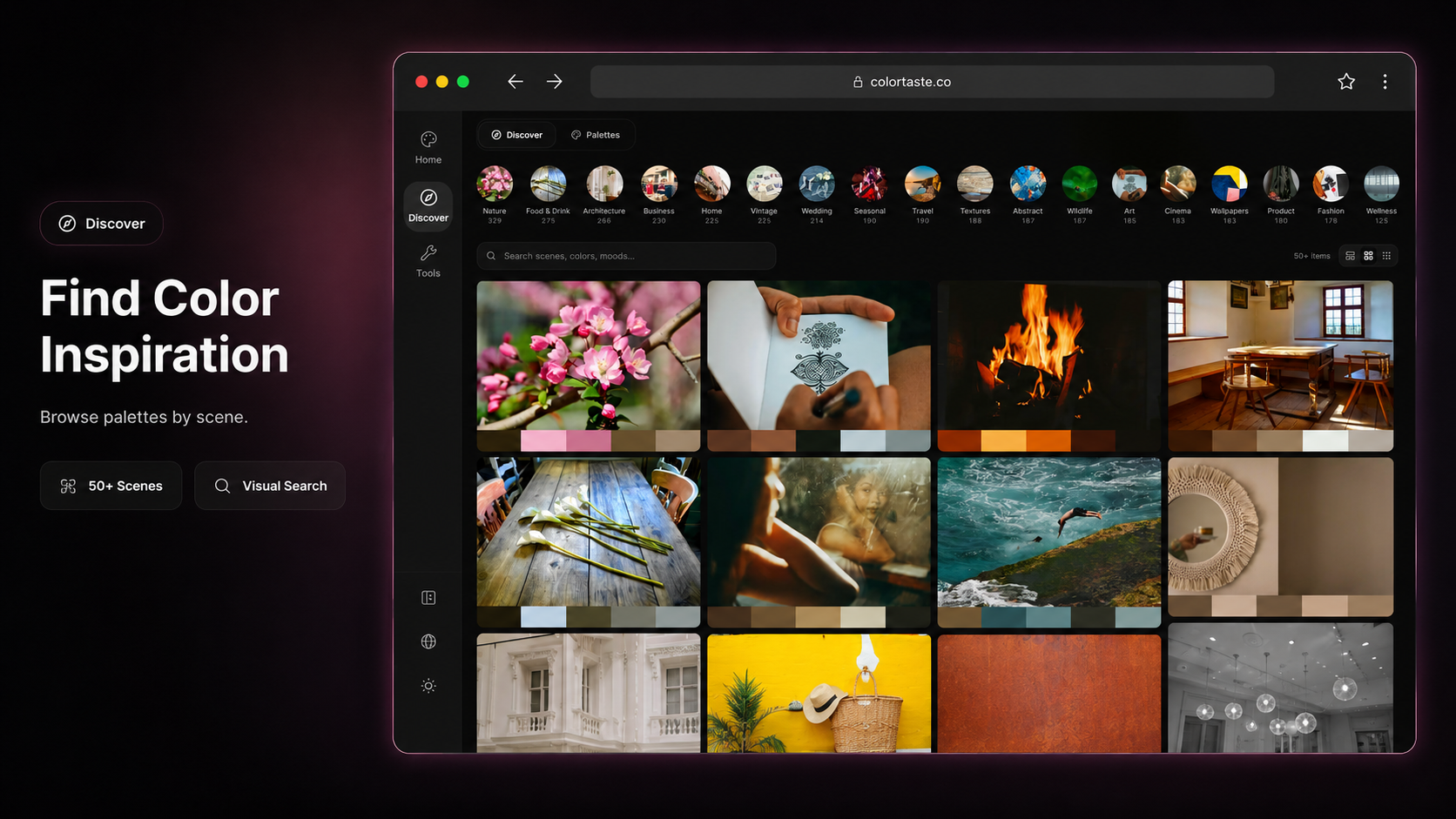
Task: Click the colortaste.co address bar
Action: (x=932, y=82)
